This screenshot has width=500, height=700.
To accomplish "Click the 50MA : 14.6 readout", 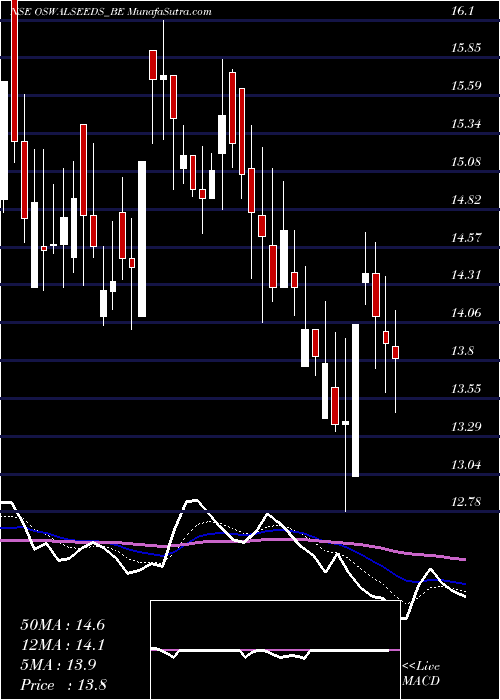I will (x=63, y=625).
